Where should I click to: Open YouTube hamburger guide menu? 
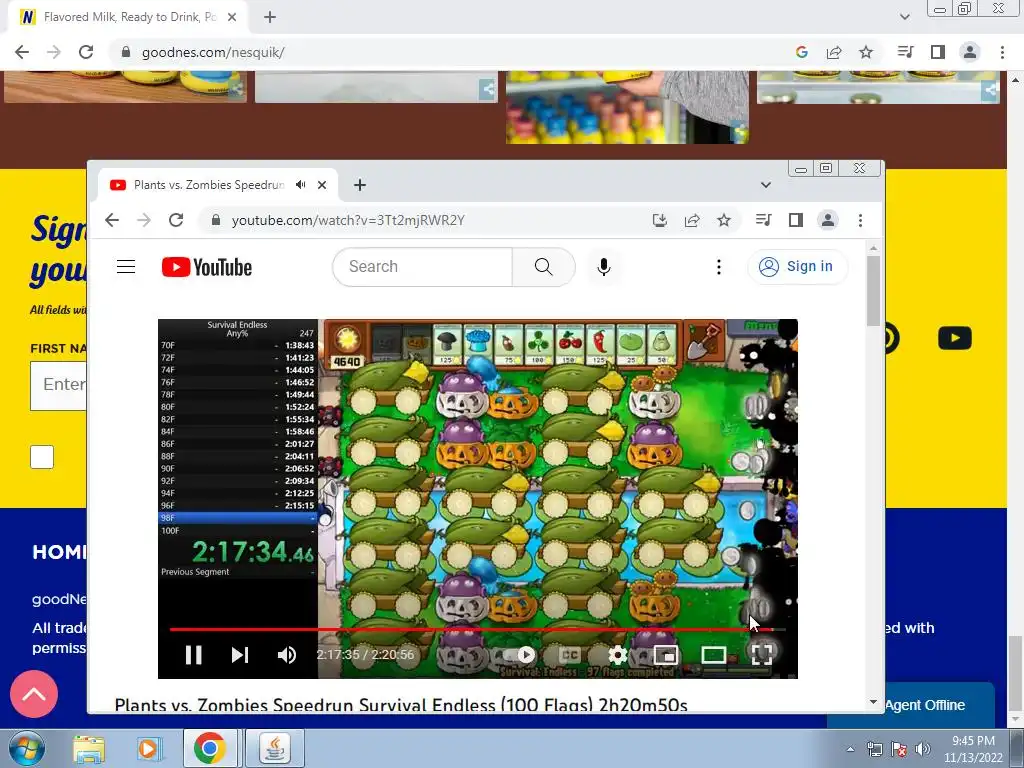(x=126, y=266)
